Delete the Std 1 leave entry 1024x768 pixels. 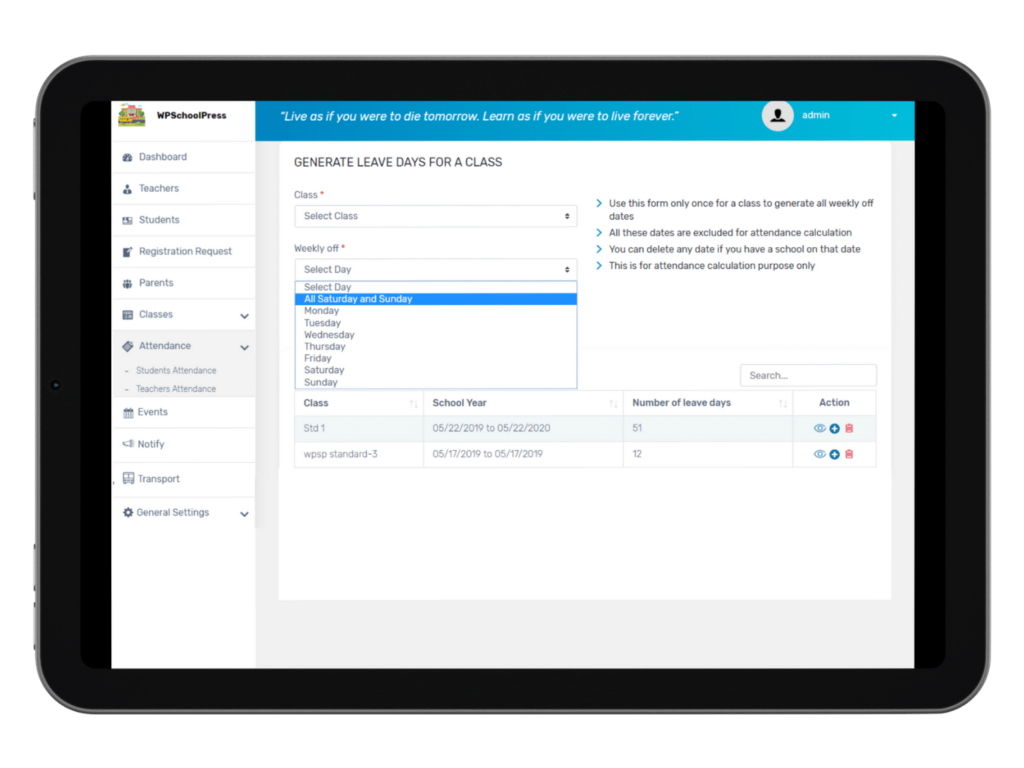pyautogui.click(x=849, y=428)
